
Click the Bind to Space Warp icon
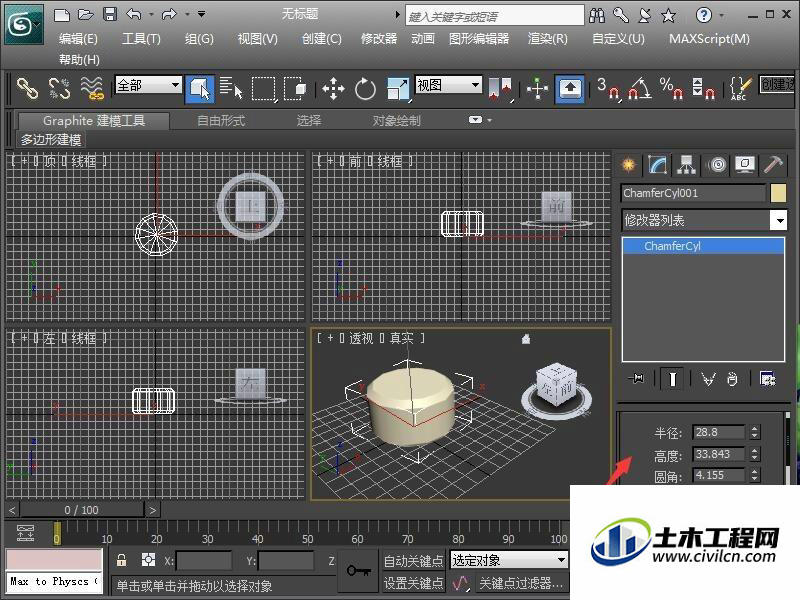(x=92, y=88)
